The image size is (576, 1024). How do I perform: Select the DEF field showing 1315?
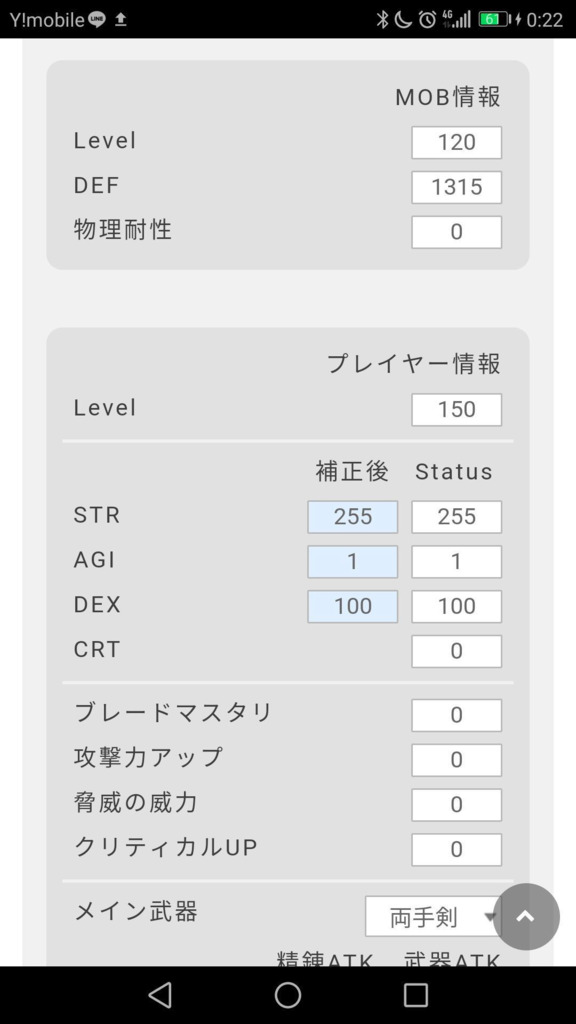[x=456, y=187]
